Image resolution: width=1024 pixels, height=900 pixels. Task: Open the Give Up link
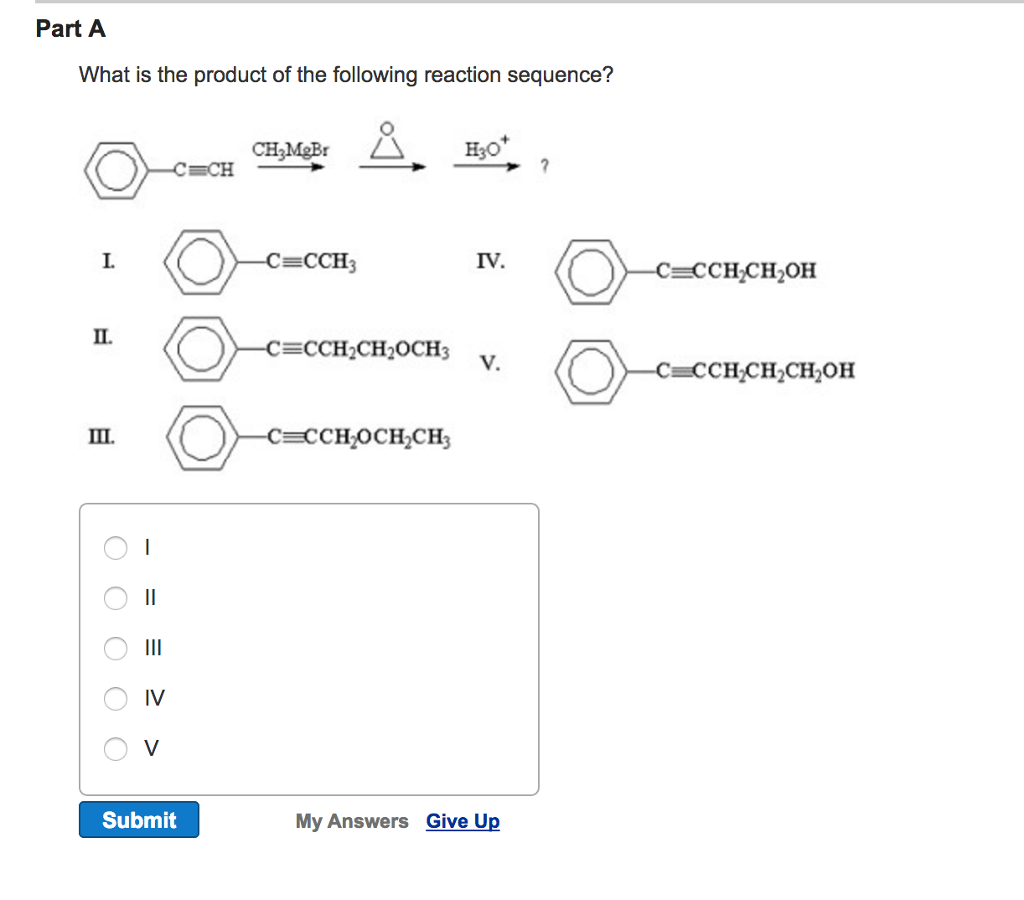coord(462,821)
